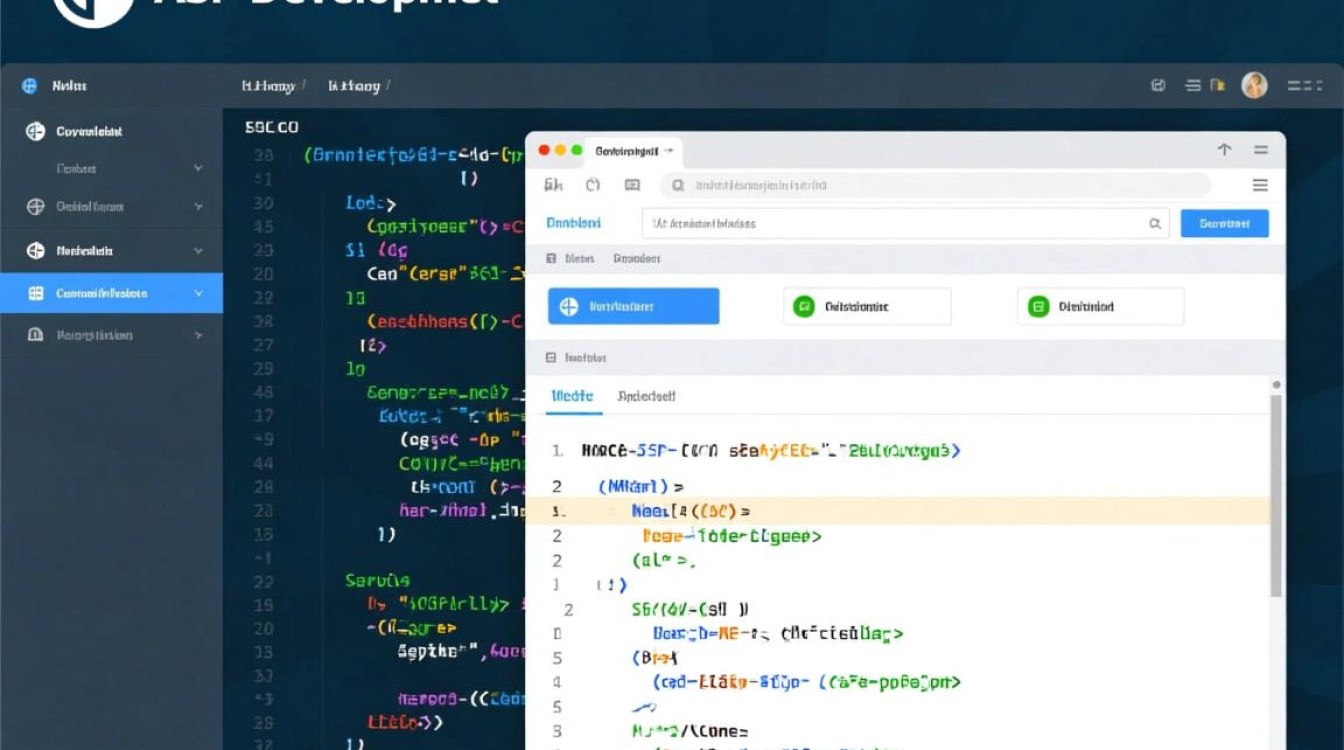Click the reload icon in the browser toolbar
Image resolution: width=1344 pixels, height=750 pixels.
592,185
